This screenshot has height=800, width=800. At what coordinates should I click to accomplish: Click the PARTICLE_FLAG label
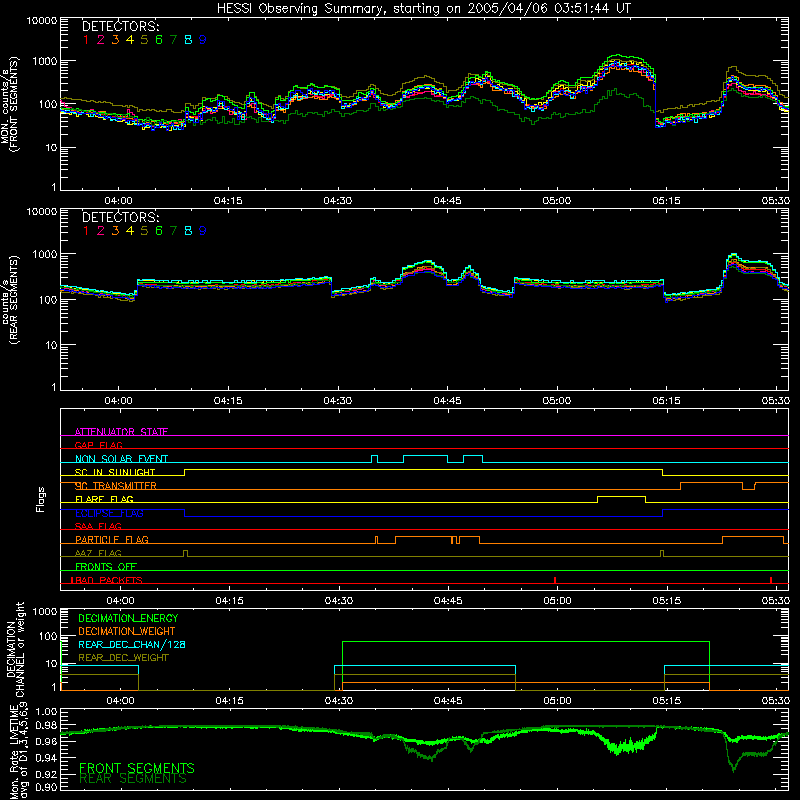coord(112,540)
